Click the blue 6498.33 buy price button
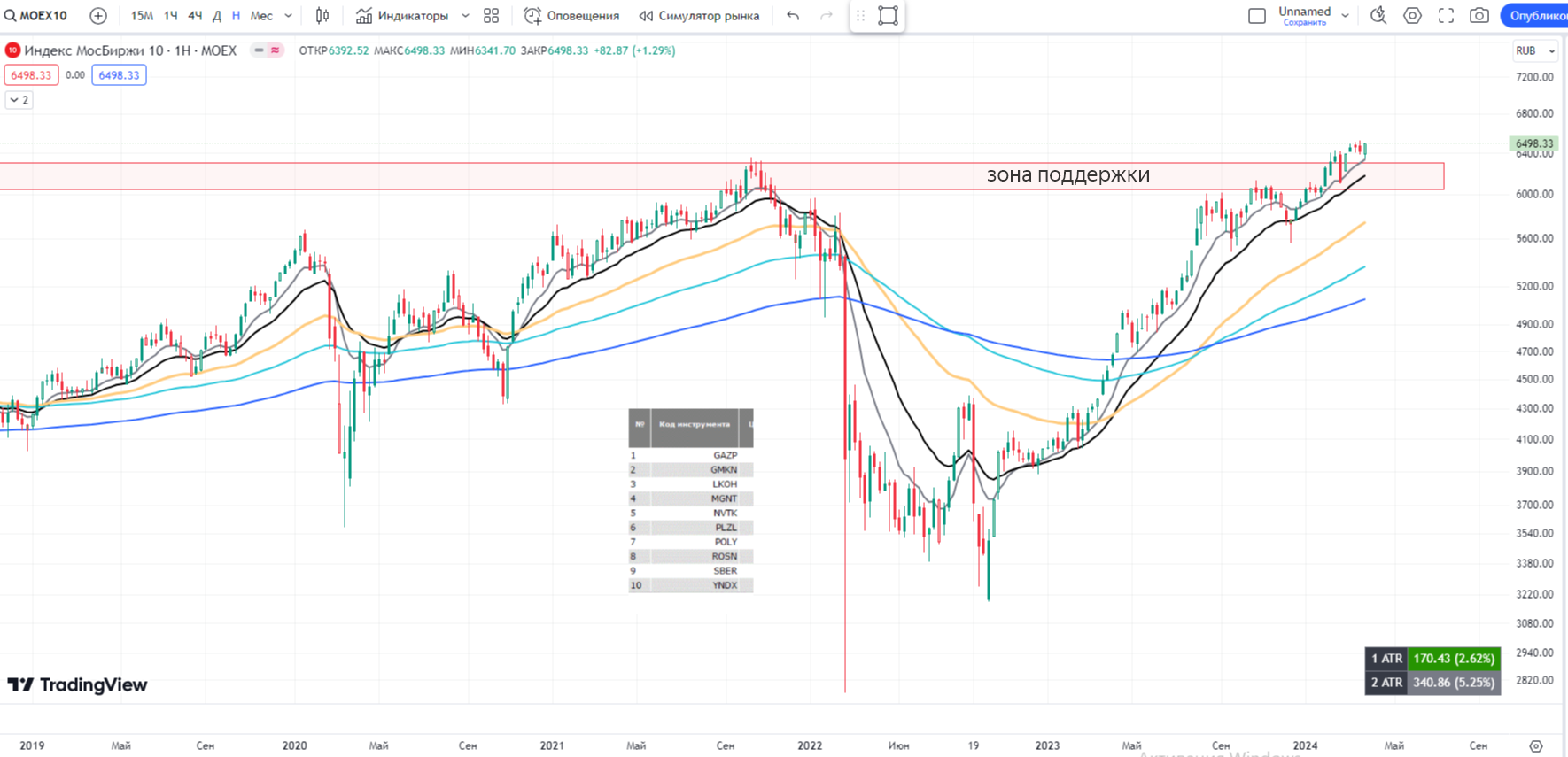The image size is (1568, 757). tap(119, 75)
